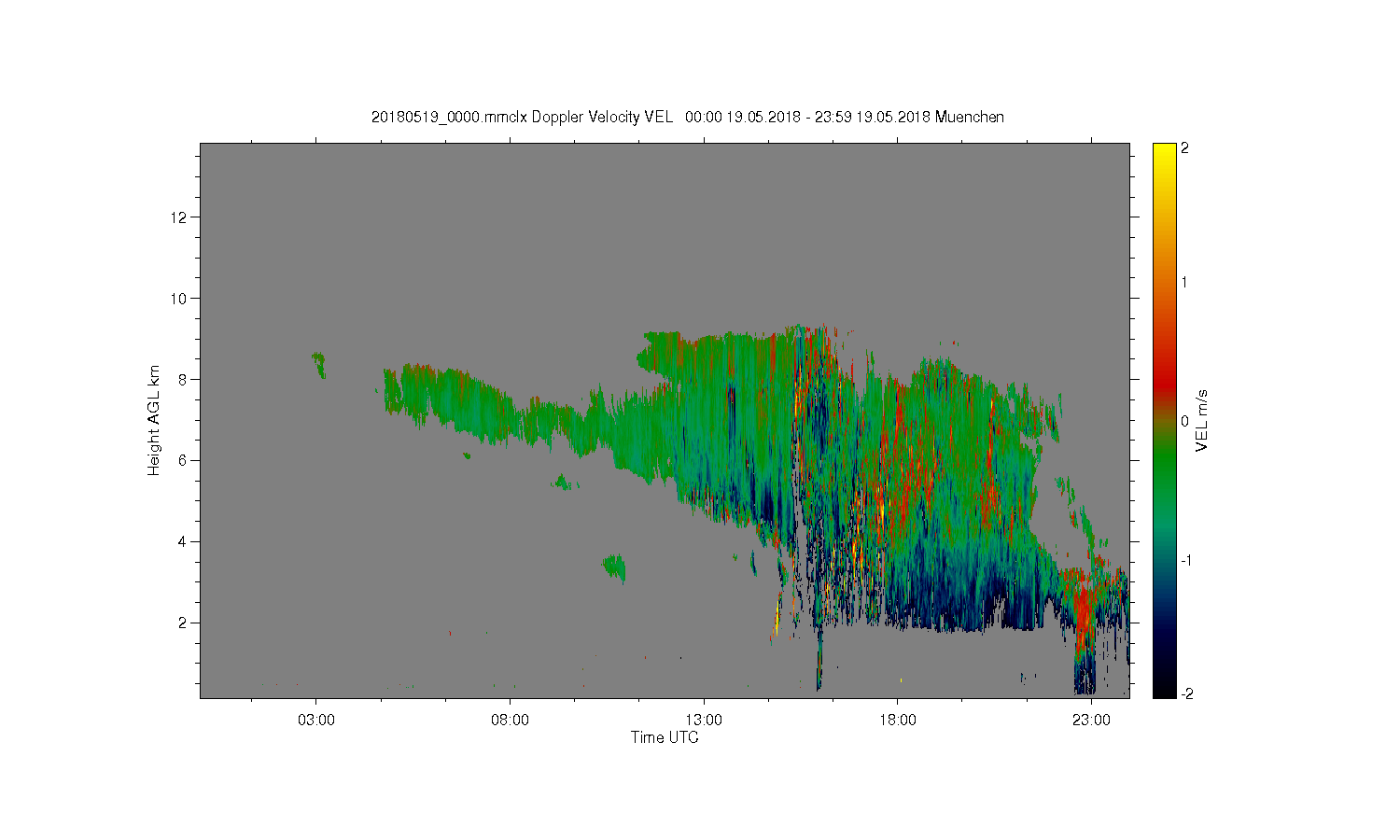Click the height axis label 4
Image resolution: width=1400 pixels, height=840 pixels.
coord(183,541)
